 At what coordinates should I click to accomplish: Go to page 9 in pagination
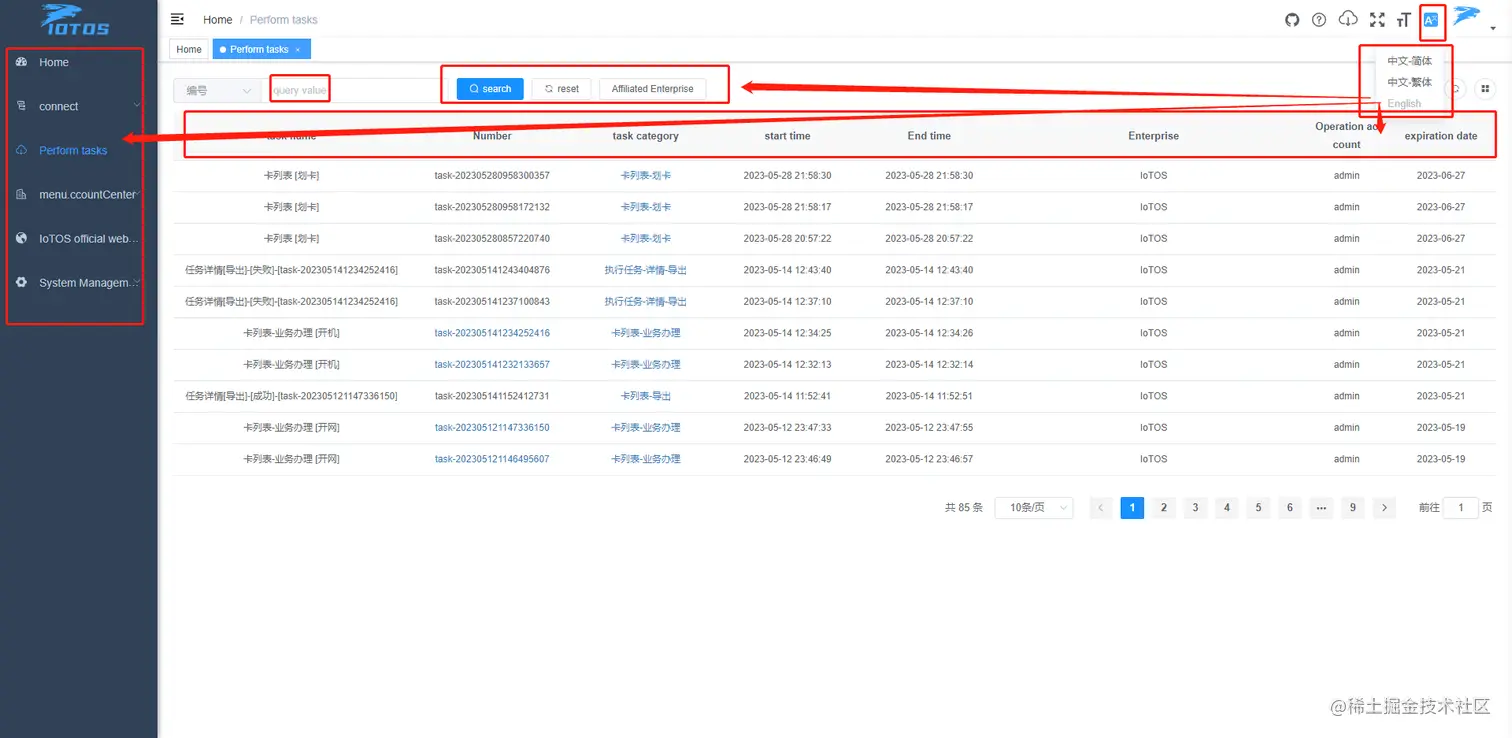click(x=1352, y=508)
